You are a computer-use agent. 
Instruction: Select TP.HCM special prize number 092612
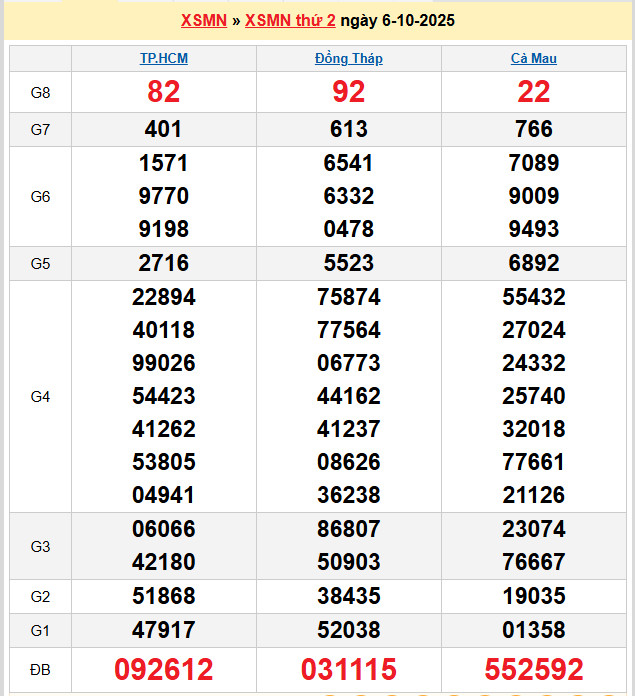[x=164, y=669]
